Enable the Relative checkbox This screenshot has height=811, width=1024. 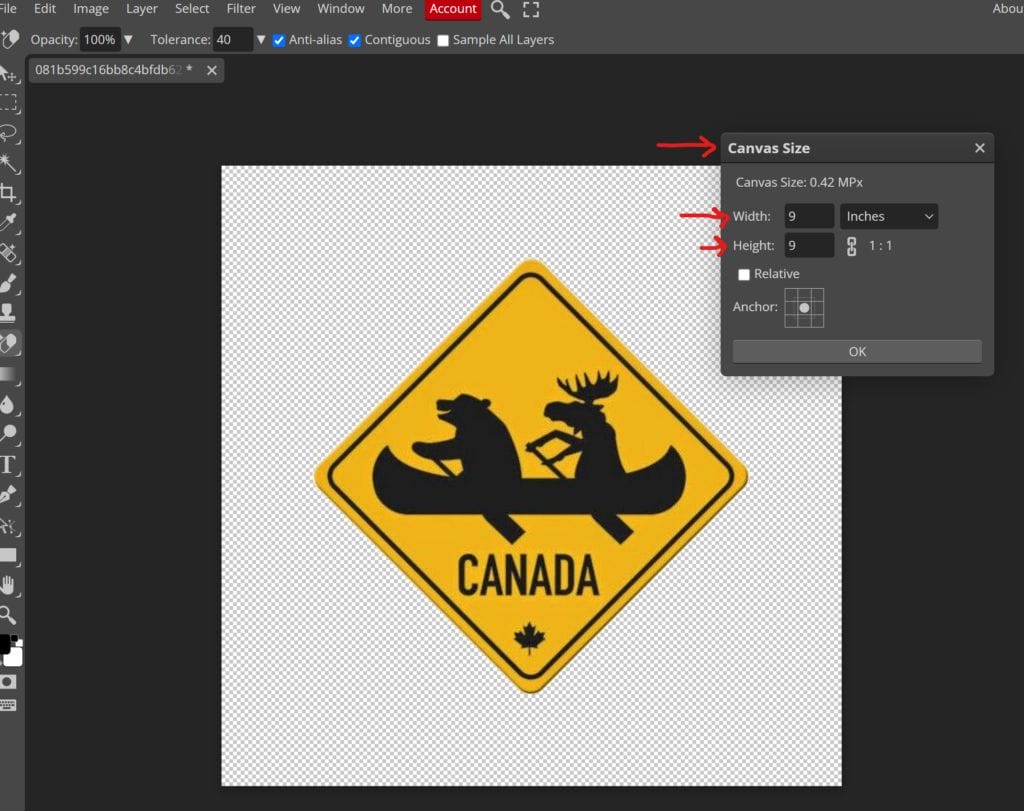point(743,274)
